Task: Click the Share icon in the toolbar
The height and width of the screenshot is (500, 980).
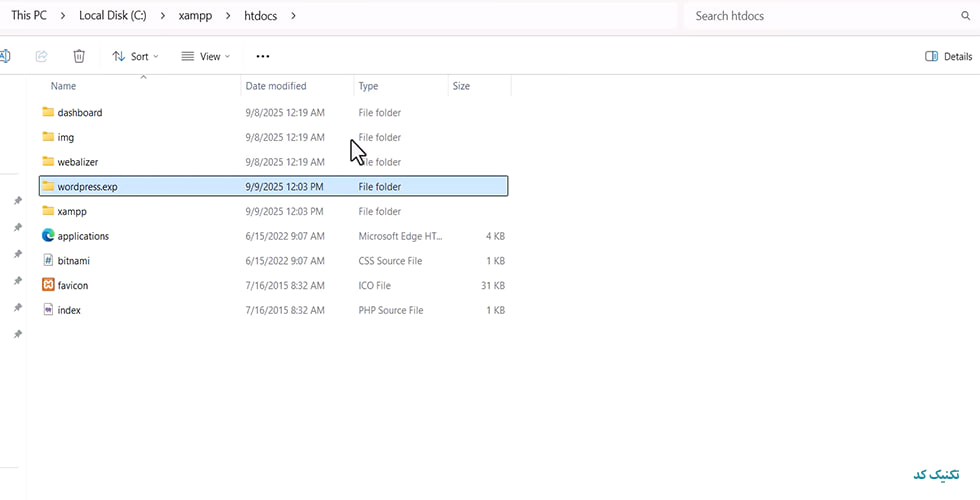Action: click(x=42, y=56)
